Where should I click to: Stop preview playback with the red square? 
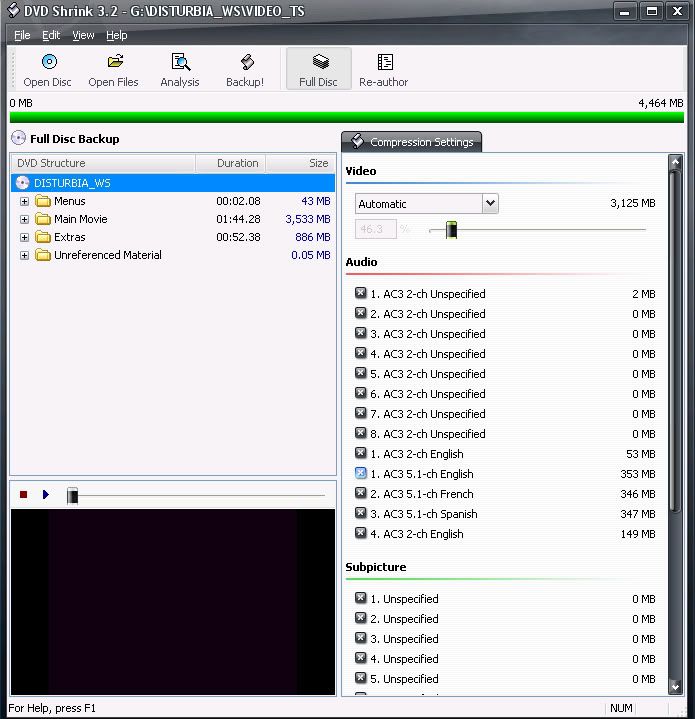click(23, 494)
